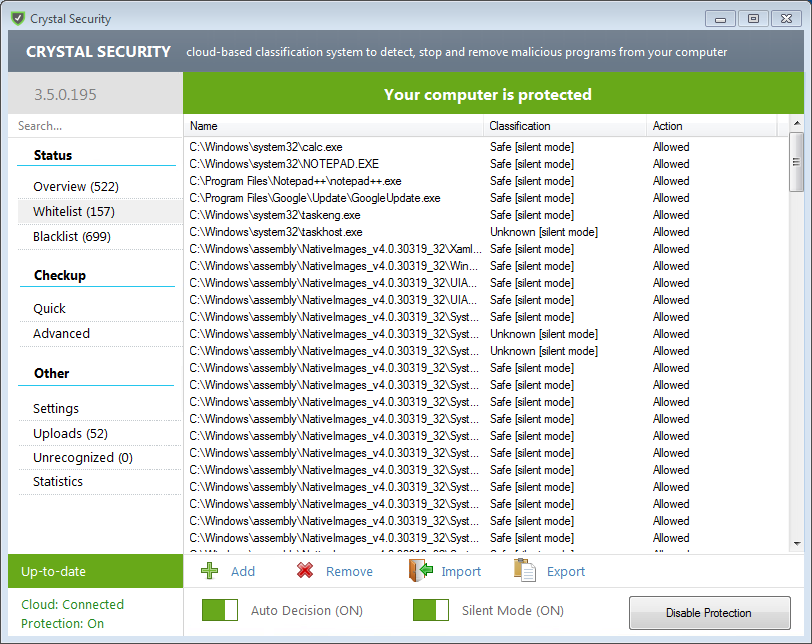Select the calc.exe whitelist entry
Screen dimensions: 812x644
click(264, 147)
